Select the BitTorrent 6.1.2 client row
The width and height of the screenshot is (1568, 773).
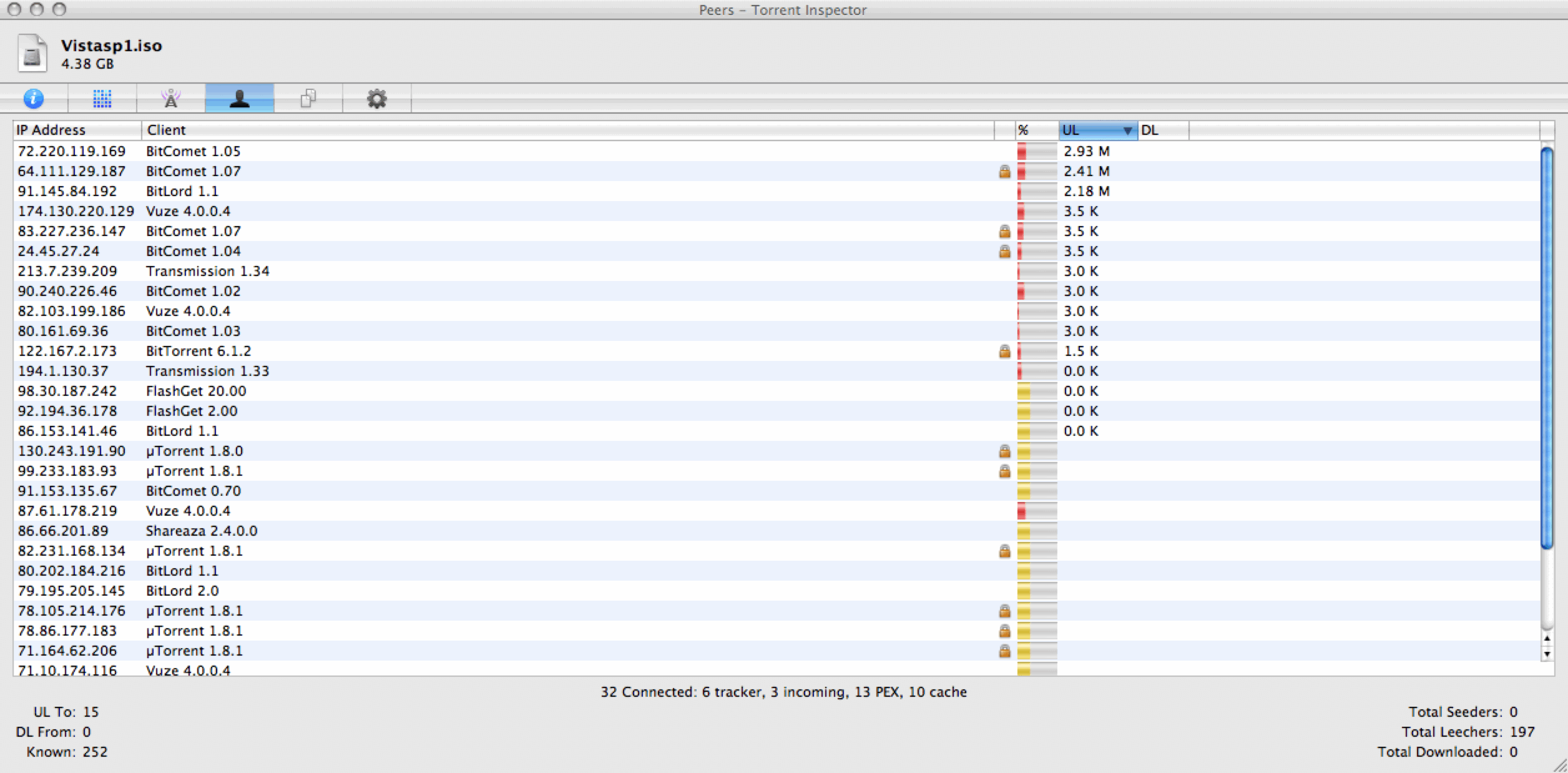click(x=777, y=351)
